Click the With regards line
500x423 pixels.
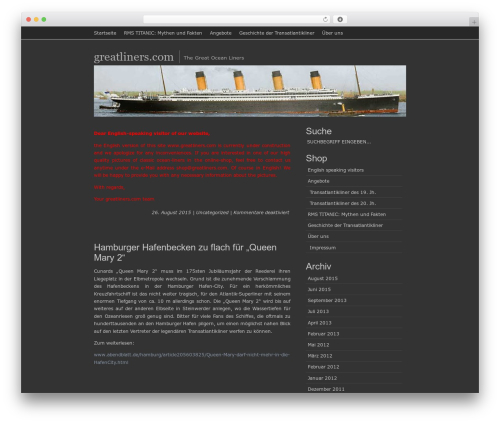pyautogui.click(x=109, y=187)
